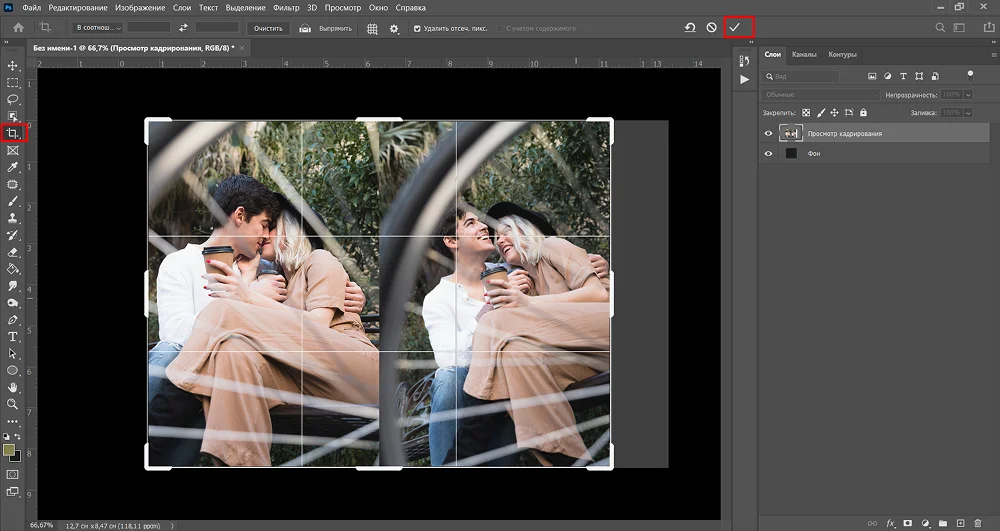Open the crop ratio preset dropdown
The width and height of the screenshot is (1000, 531).
pos(98,28)
